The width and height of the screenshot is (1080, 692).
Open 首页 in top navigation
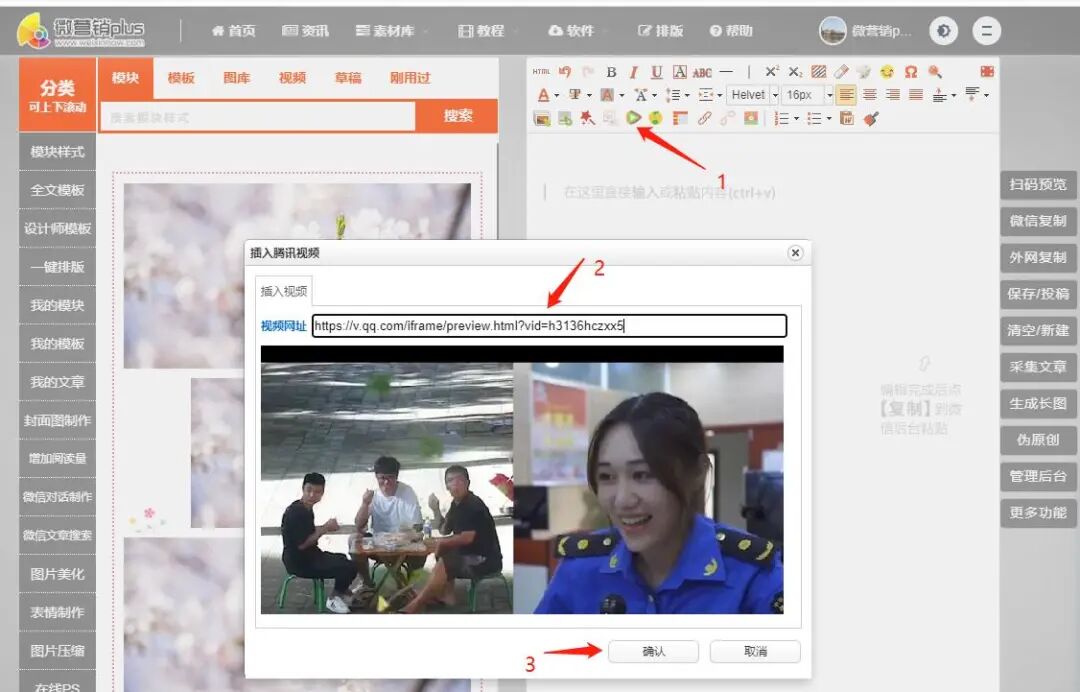pyautogui.click(x=233, y=31)
